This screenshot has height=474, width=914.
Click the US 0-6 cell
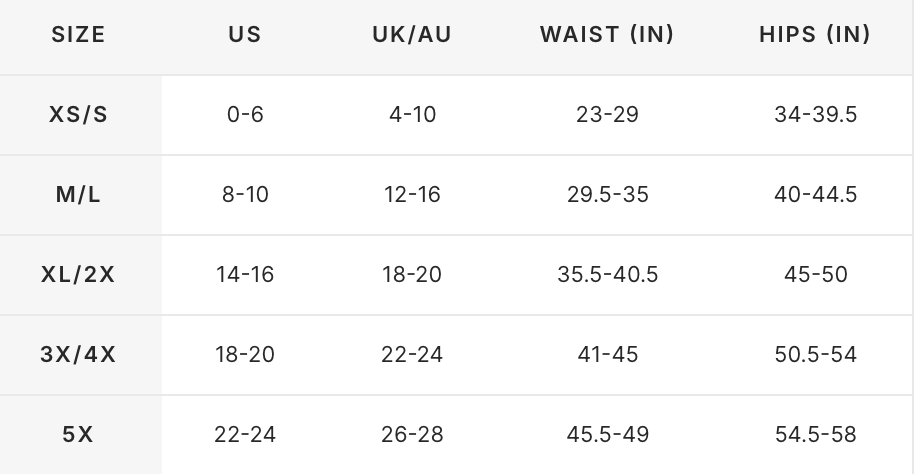click(x=245, y=114)
